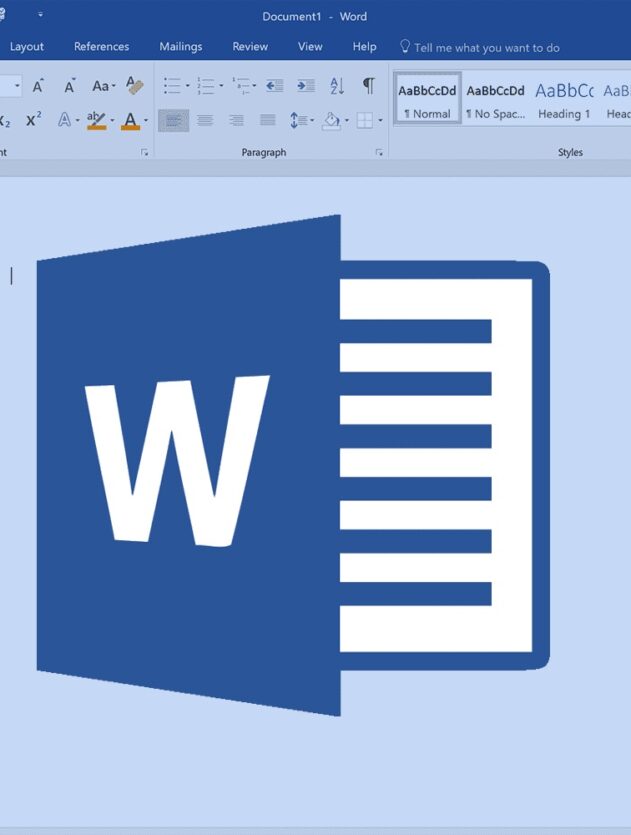
Task: Toggle superscript formatting
Action: pos(34,120)
